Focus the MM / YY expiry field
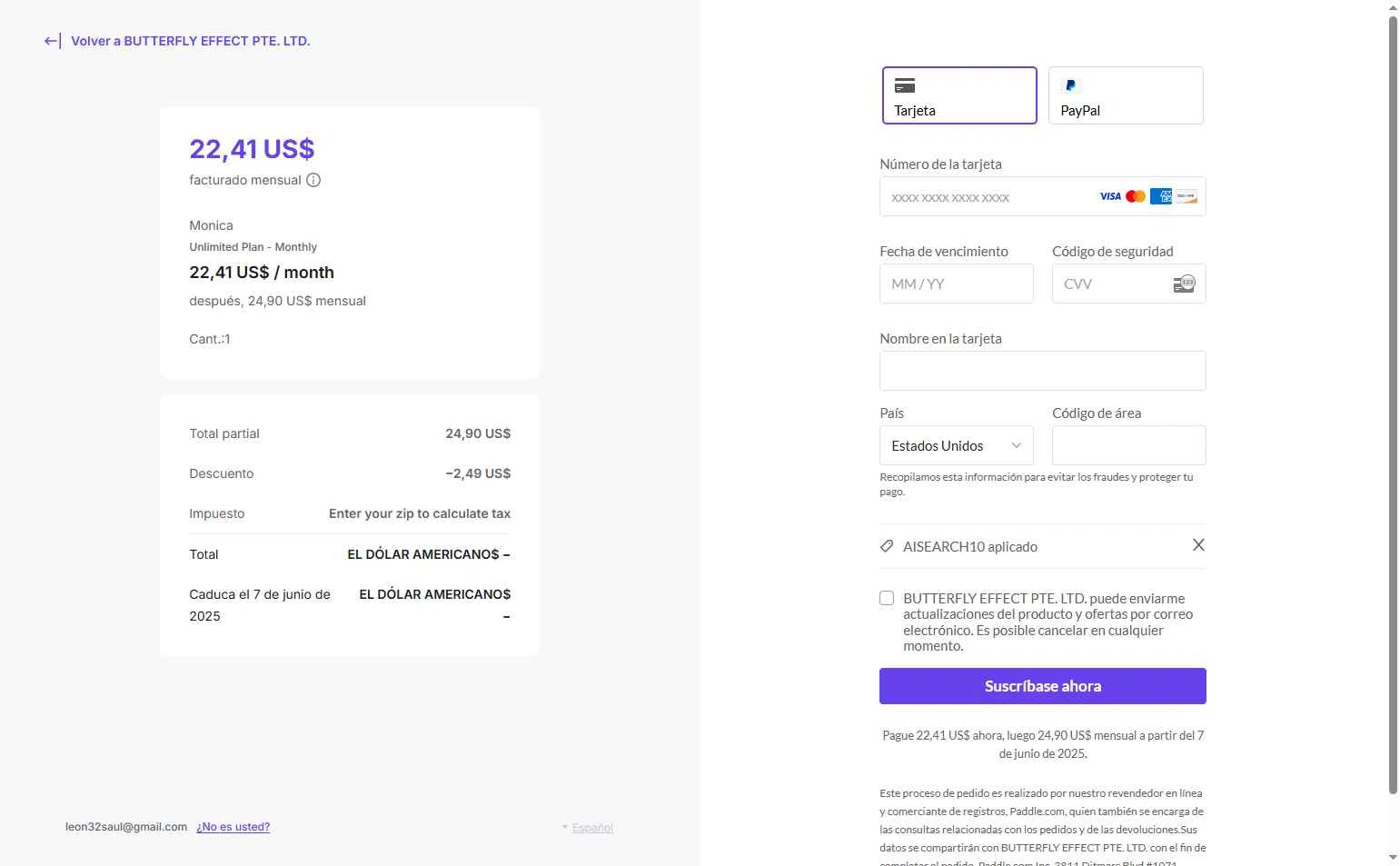This screenshot has height=866, width=1400. tap(957, 284)
